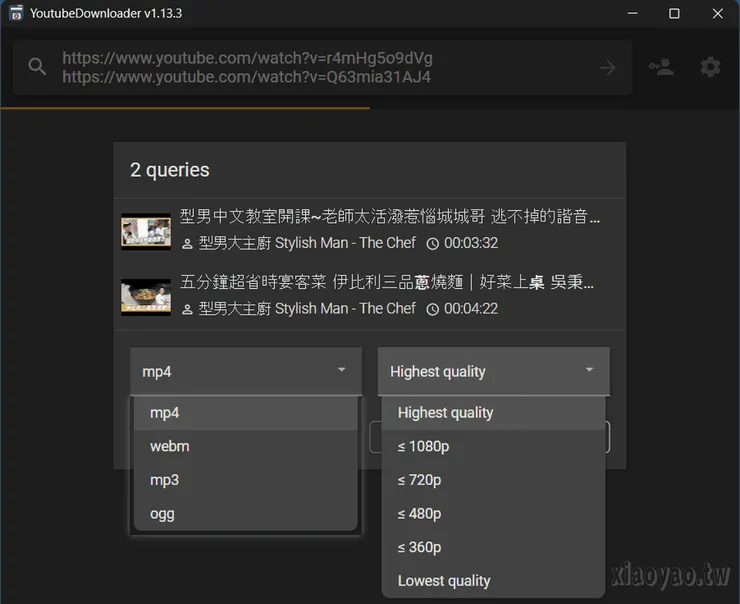Click the title starting 型男中文教室開課

(x=390, y=217)
